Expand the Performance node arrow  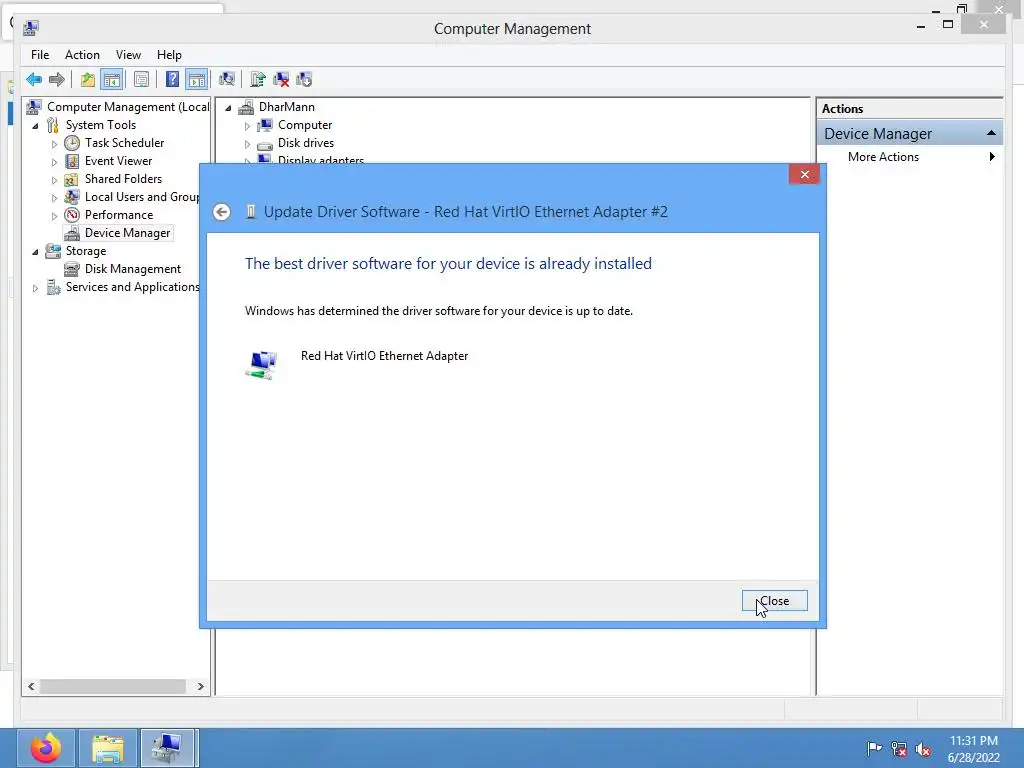coord(54,216)
